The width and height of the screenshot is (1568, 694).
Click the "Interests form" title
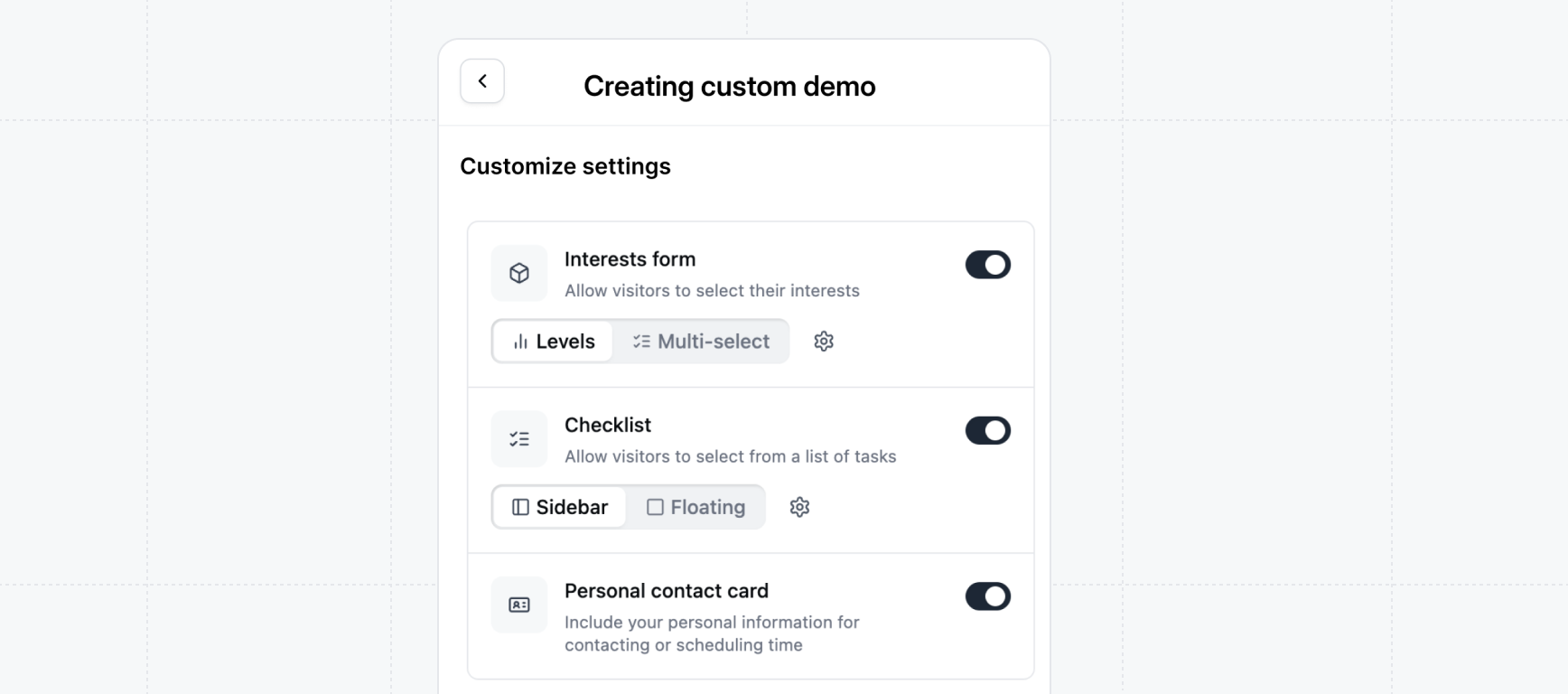630,259
